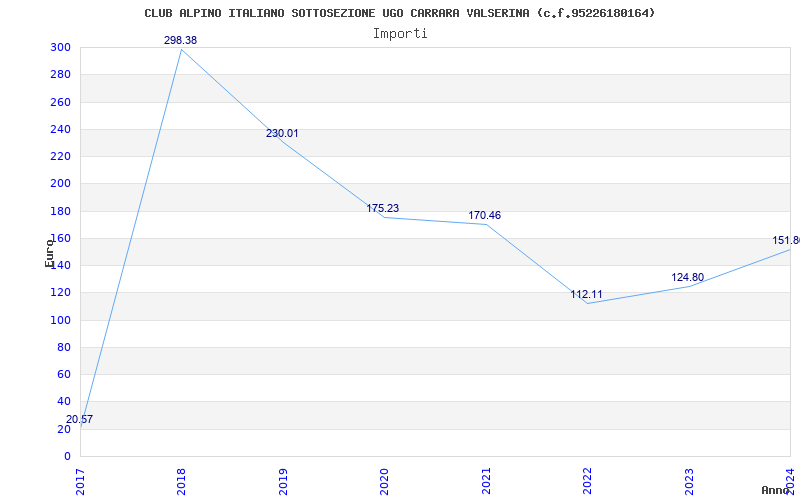800x500 pixels.
Task: Click the x-axis year 2017
Action: click(x=80, y=482)
